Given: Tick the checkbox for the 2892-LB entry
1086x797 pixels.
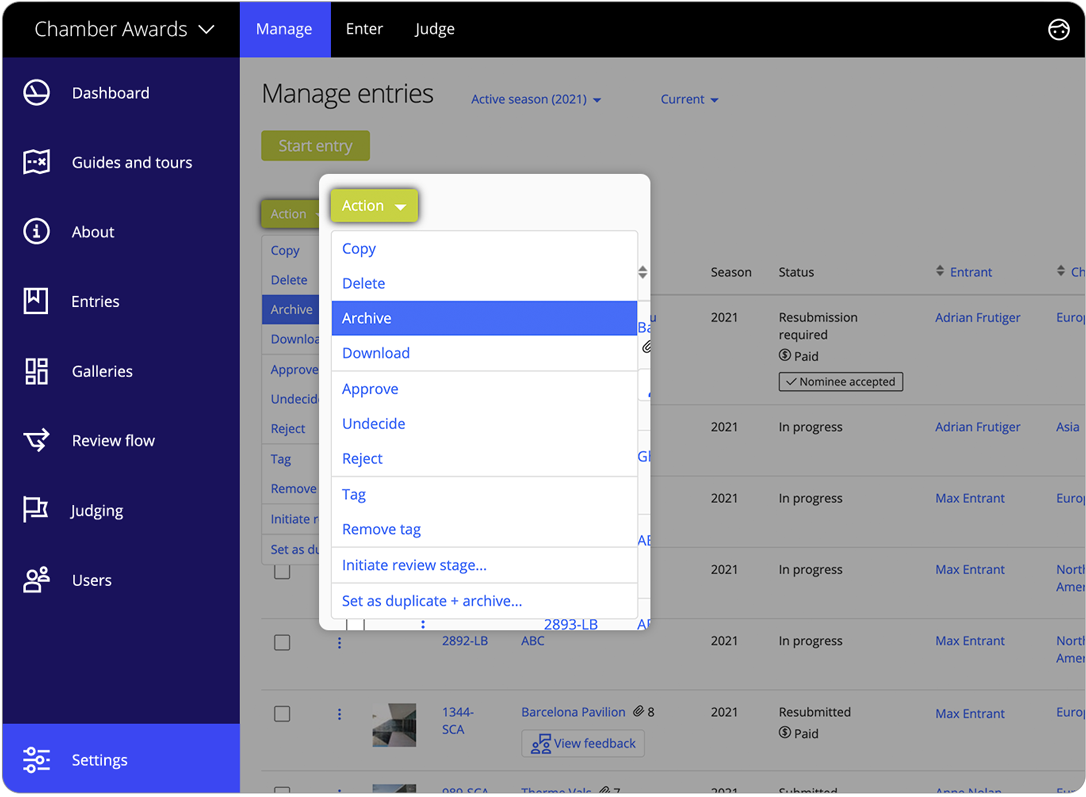Looking at the screenshot, I should click(x=282, y=642).
